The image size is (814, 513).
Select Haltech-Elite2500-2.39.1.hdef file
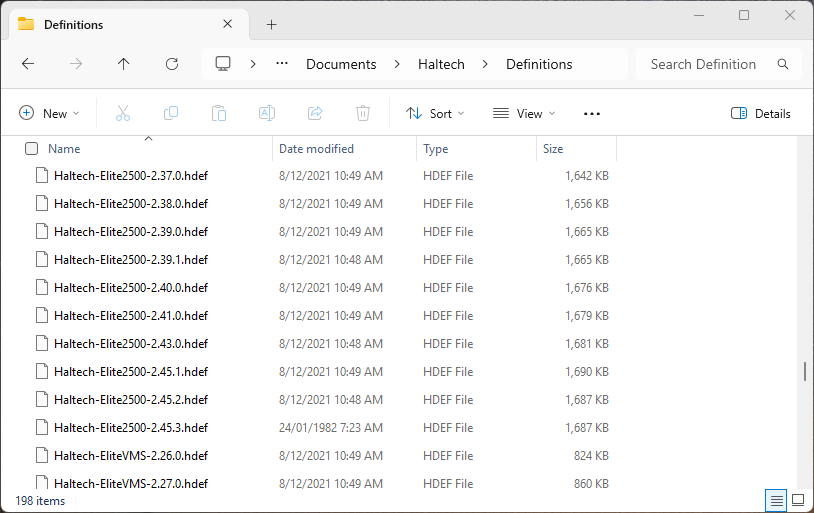131,260
